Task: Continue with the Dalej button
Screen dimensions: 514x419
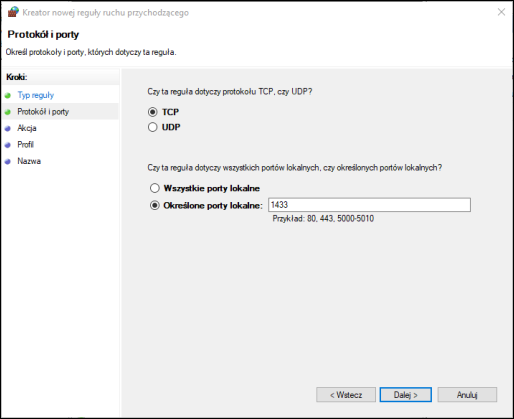Action: coord(406,395)
